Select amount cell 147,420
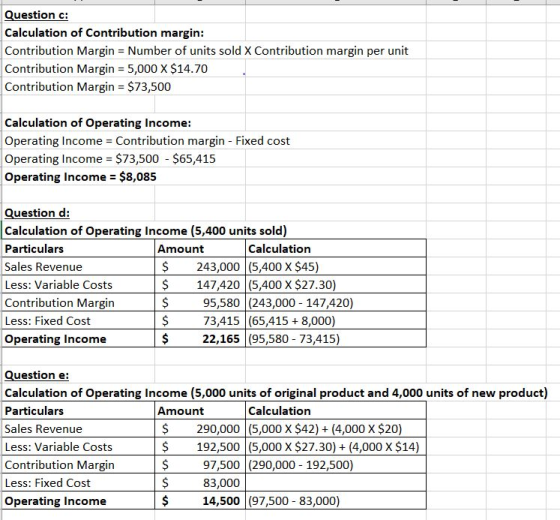560x520 pixels. (x=200, y=285)
